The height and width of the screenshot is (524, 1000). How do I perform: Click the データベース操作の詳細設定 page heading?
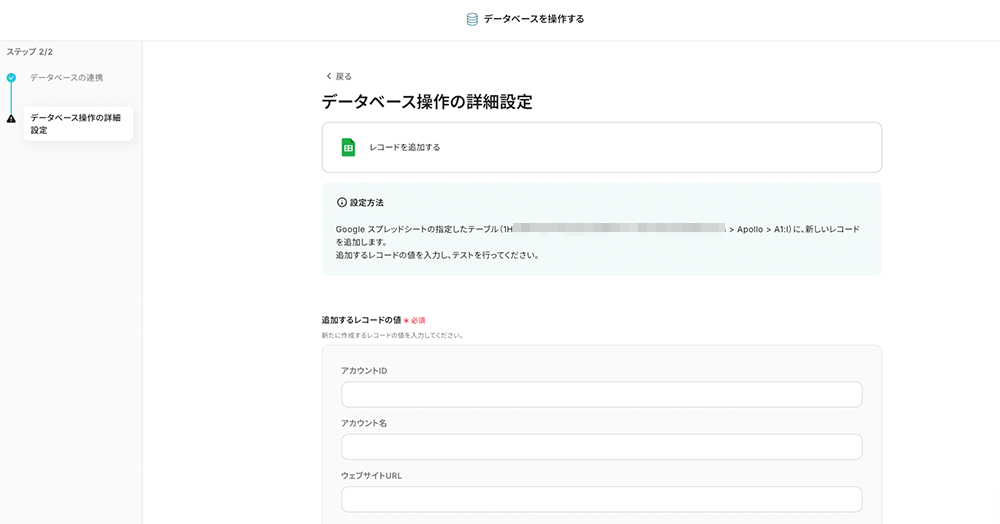[x=426, y=101]
